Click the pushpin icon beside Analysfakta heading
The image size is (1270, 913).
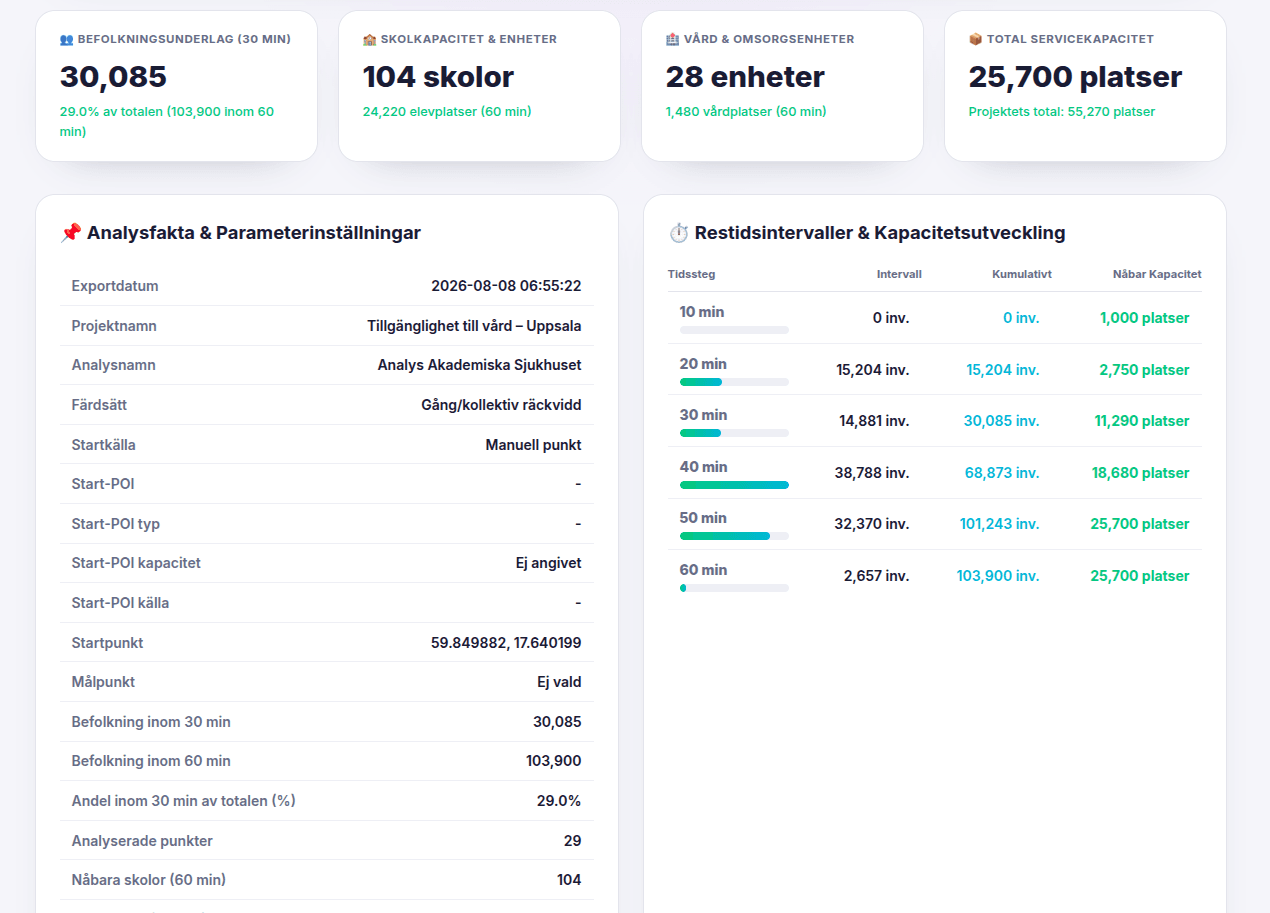pos(71,233)
